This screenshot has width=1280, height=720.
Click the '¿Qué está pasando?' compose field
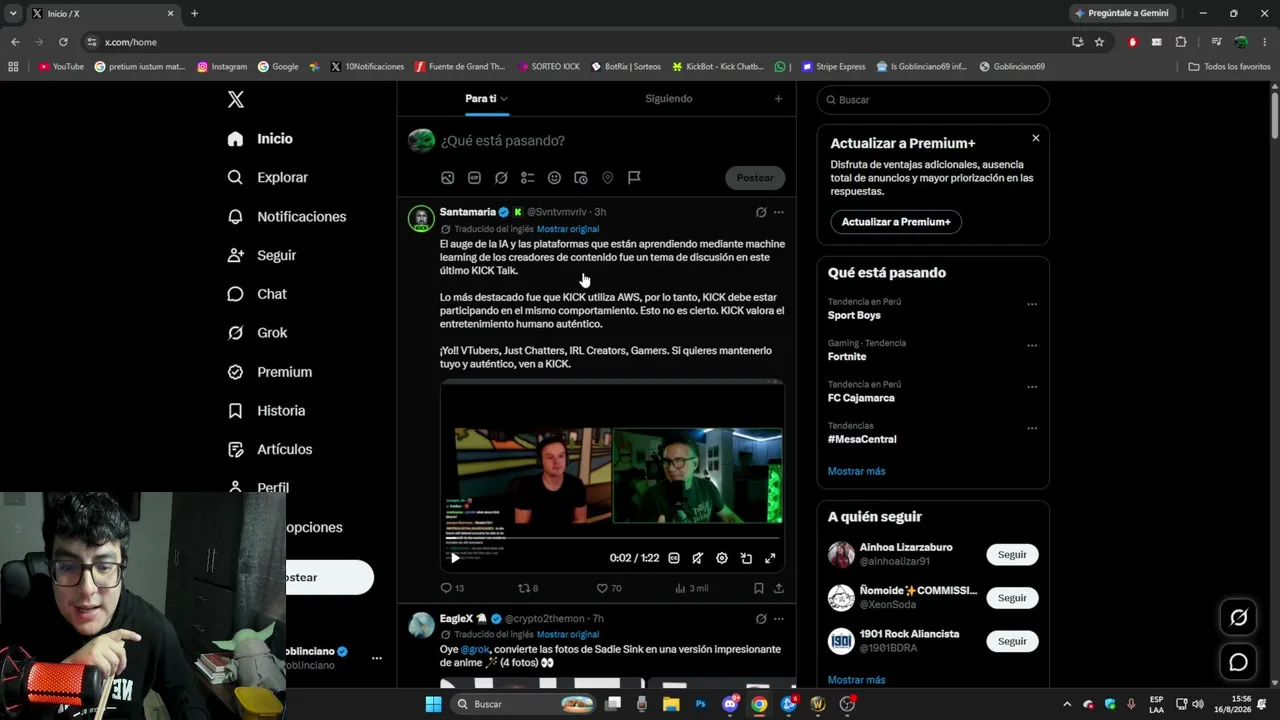610,141
